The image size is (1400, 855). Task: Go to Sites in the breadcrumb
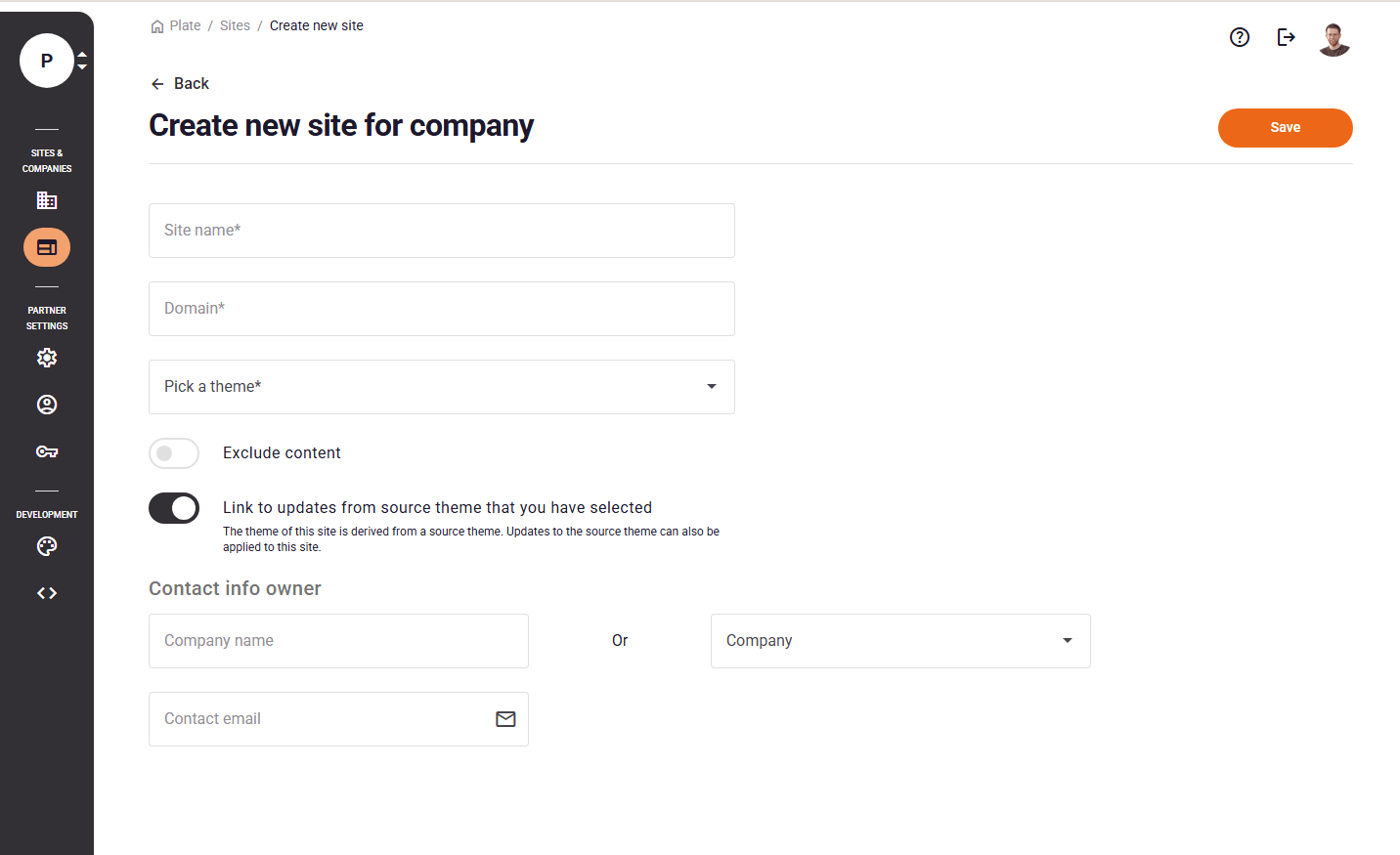pyautogui.click(x=235, y=25)
